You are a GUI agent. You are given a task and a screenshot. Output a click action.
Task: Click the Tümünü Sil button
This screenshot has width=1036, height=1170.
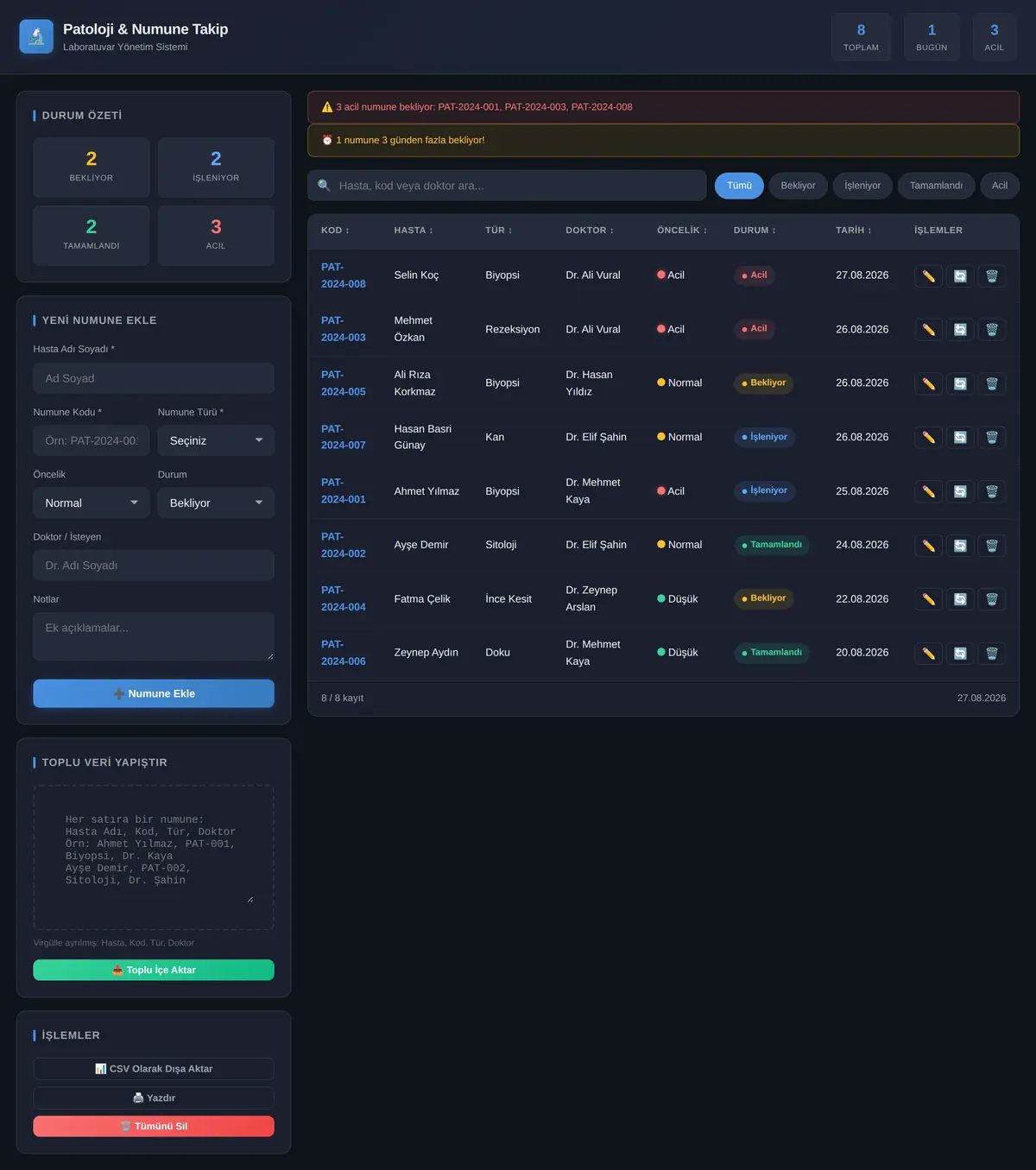point(154,1127)
